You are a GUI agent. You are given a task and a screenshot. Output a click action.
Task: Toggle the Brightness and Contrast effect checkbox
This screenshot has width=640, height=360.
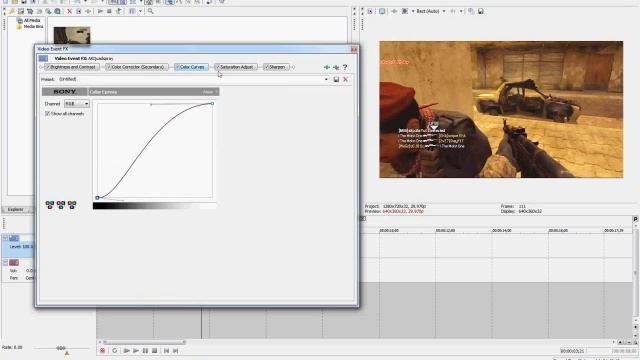[48, 67]
